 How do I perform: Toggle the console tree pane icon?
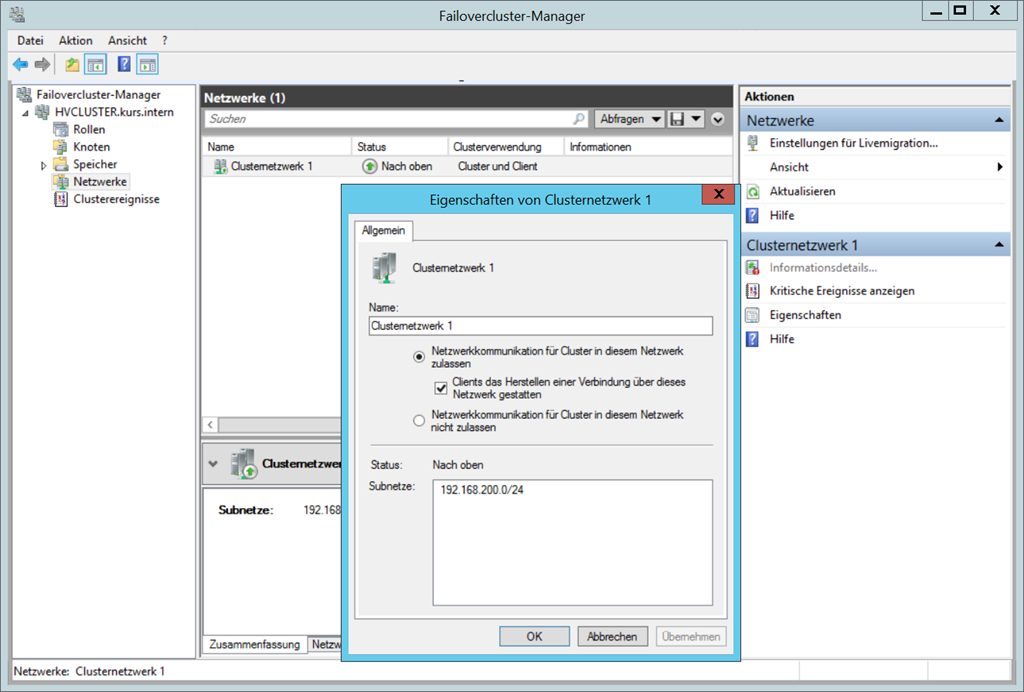point(95,65)
